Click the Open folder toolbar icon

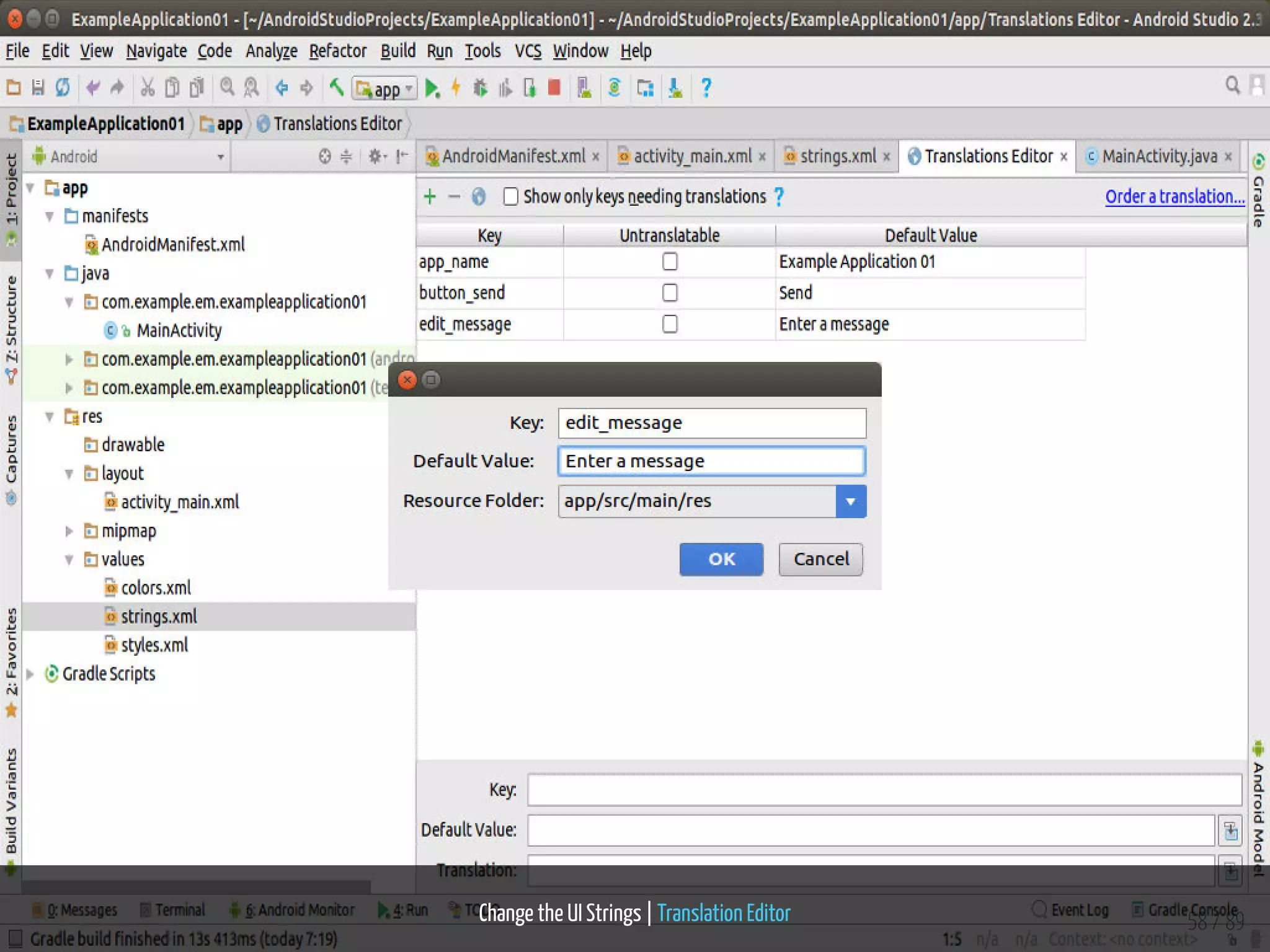pyautogui.click(x=14, y=88)
